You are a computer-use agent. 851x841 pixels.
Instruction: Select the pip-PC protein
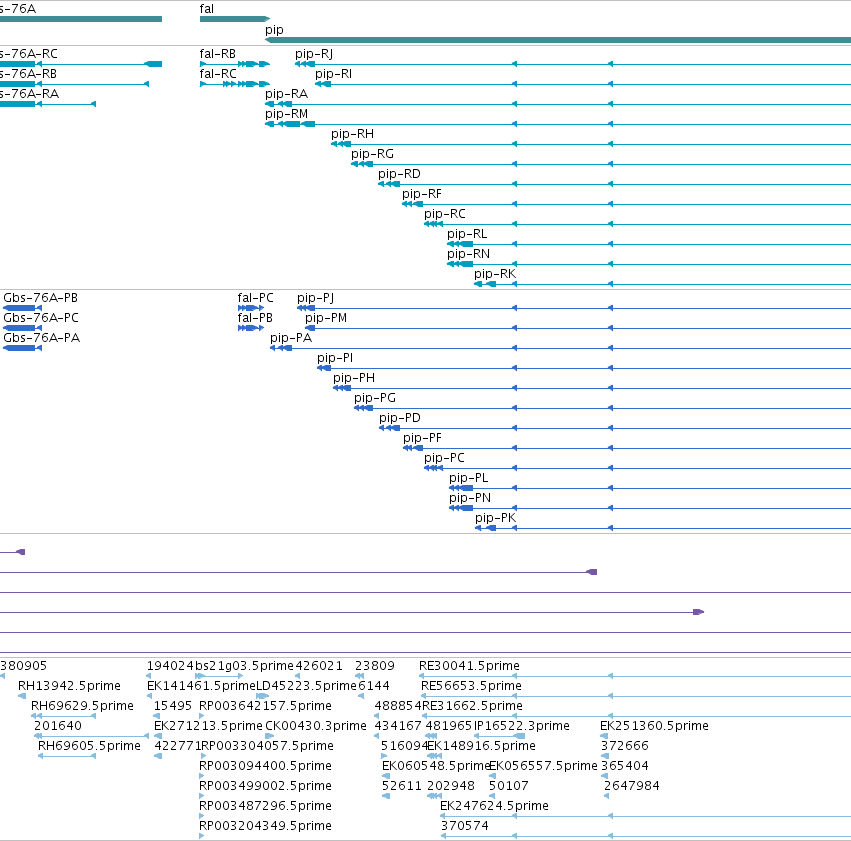coord(638,468)
